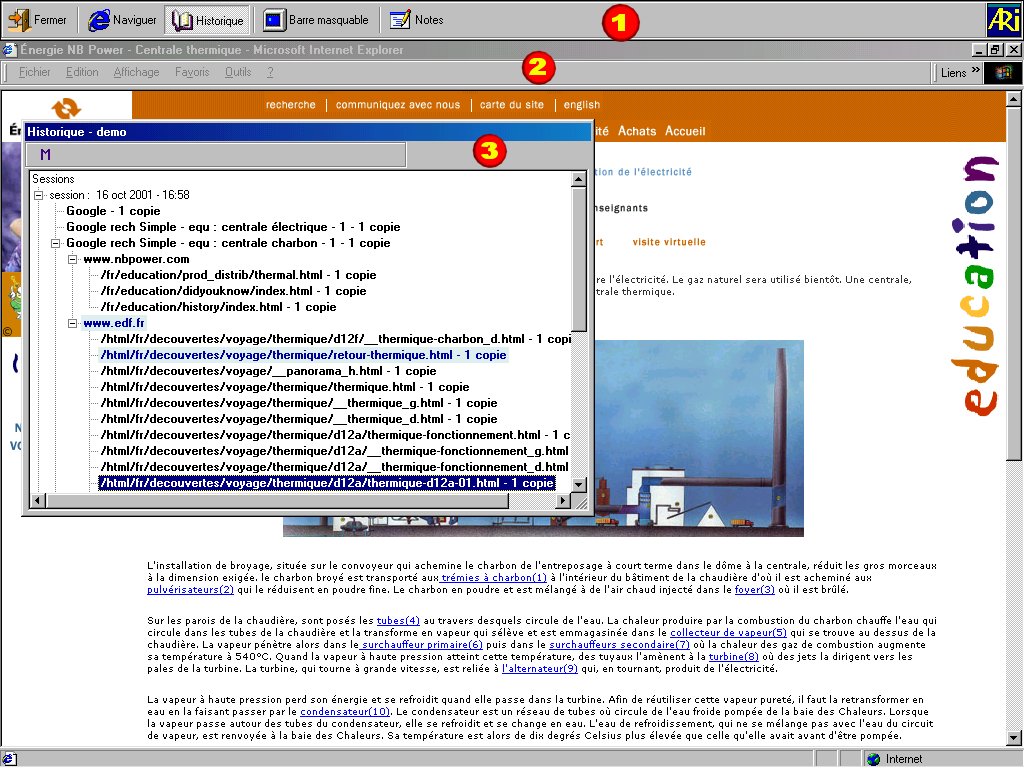
Task: Click the Sessions root label
Action: tap(53, 179)
